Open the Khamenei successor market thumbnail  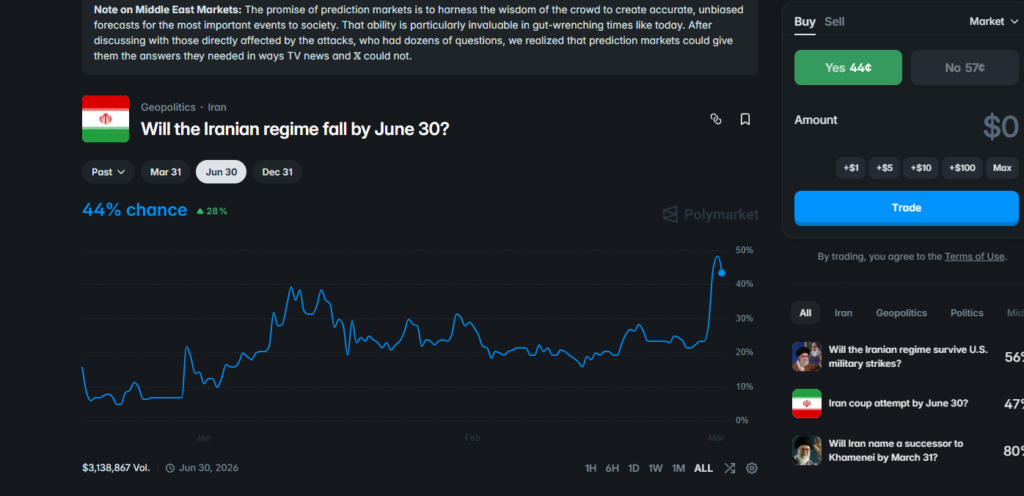(x=806, y=450)
